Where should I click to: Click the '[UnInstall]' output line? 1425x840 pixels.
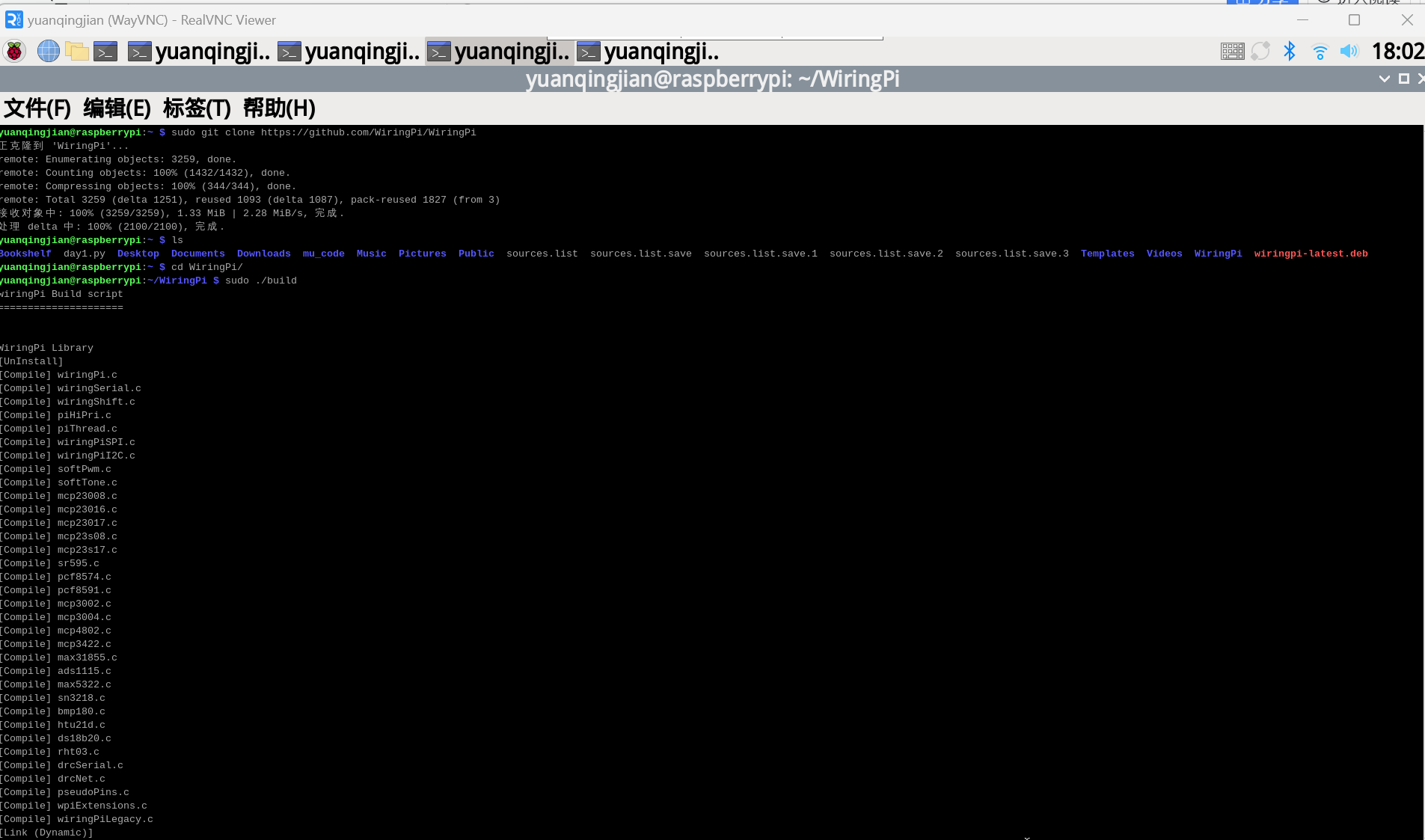(31, 361)
